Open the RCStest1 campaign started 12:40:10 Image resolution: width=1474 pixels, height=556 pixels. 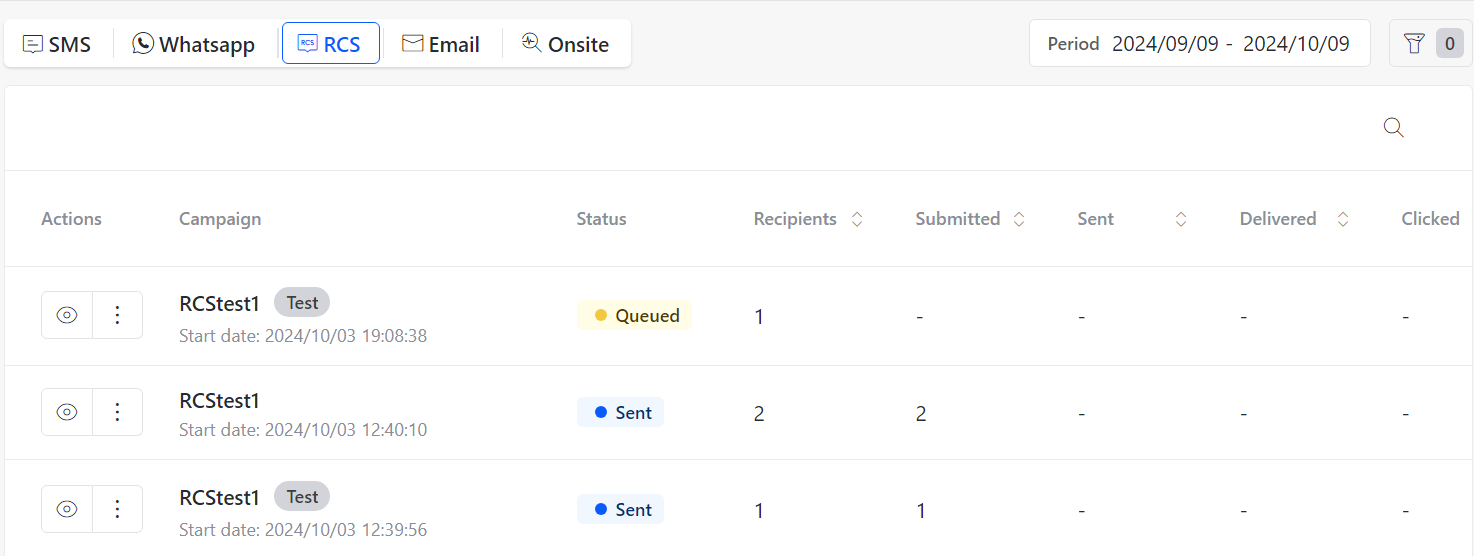pos(219,400)
